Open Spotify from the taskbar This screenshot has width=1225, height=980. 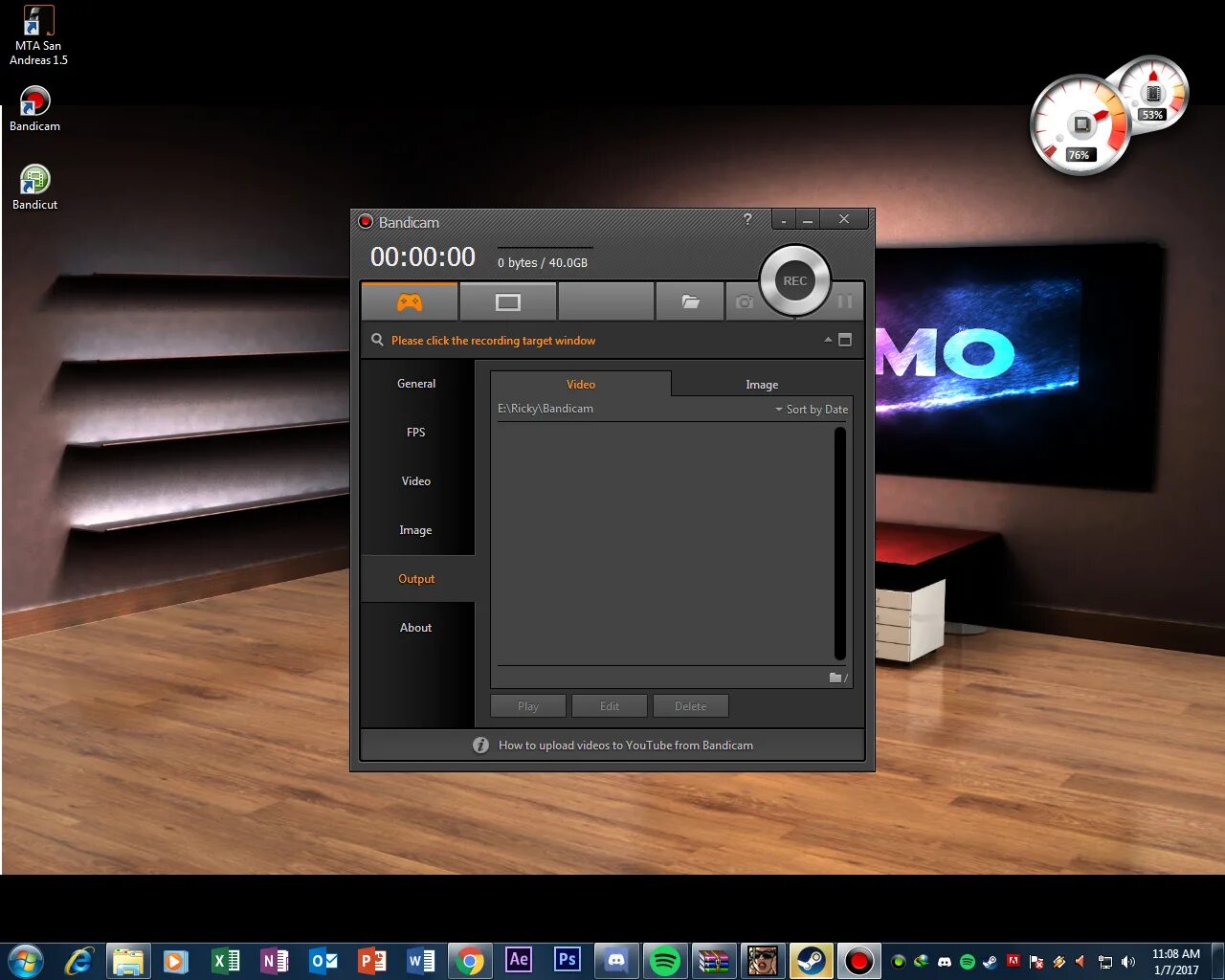pyautogui.click(x=665, y=960)
